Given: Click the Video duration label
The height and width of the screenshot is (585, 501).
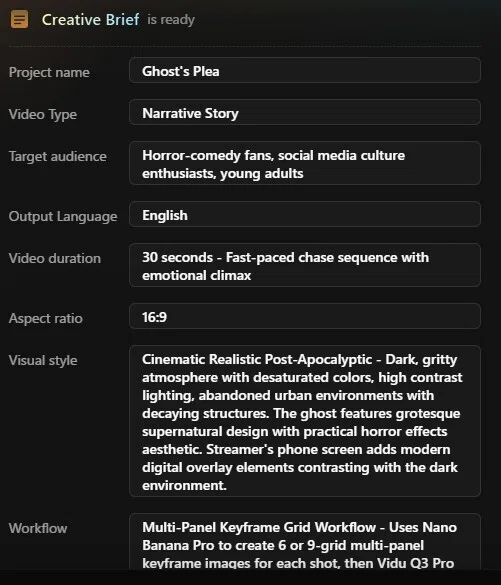Looking at the screenshot, I should pyautogui.click(x=55, y=259).
